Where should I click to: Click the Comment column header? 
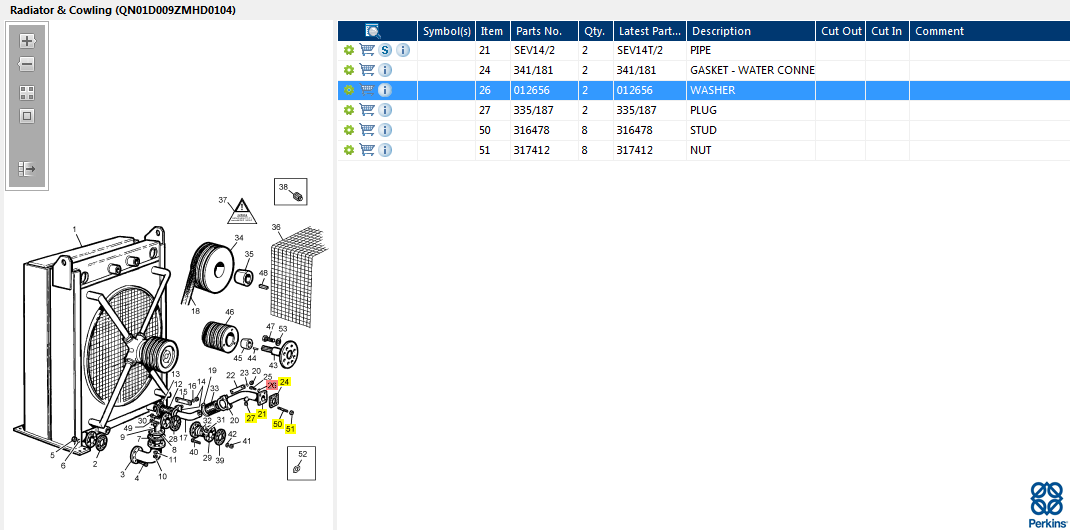[x=989, y=31]
